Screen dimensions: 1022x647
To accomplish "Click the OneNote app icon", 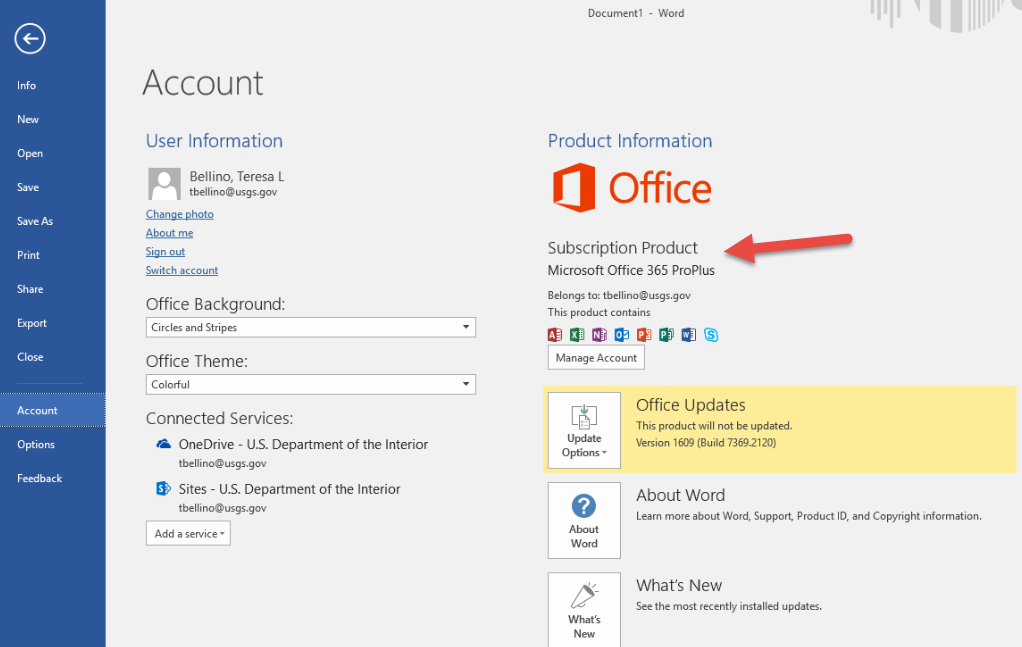I will pyautogui.click(x=599, y=335).
